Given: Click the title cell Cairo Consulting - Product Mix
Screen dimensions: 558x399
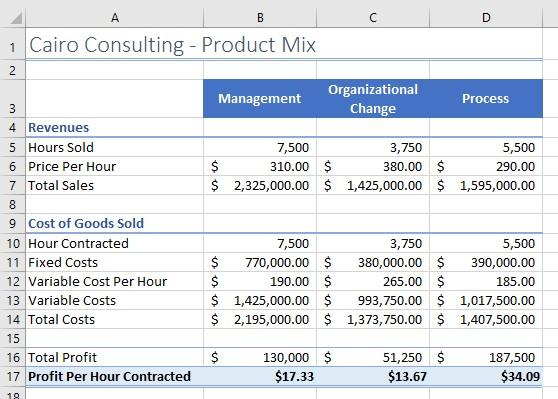Looking at the screenshot, I should coord(115,44).
